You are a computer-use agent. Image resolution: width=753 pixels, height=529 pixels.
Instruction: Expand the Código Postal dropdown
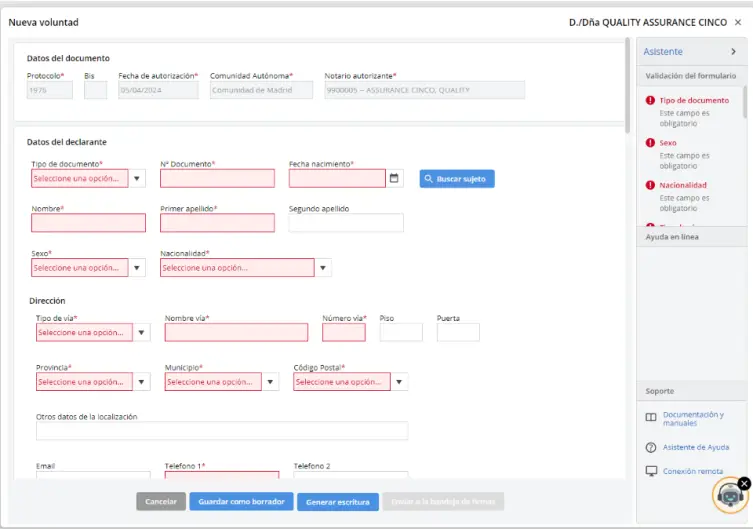pos(399,382)
